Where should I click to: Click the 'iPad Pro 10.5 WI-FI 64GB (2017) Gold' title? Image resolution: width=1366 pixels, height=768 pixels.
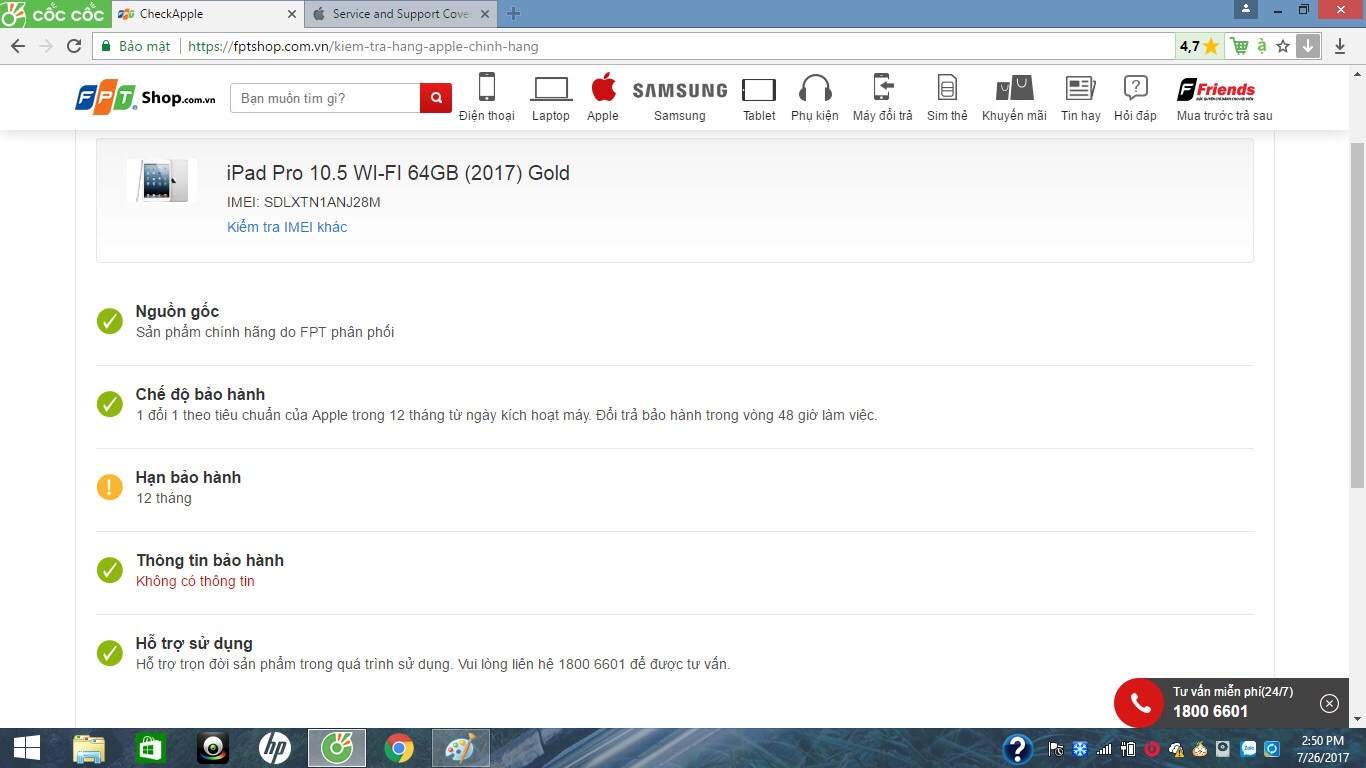(398, 173)
